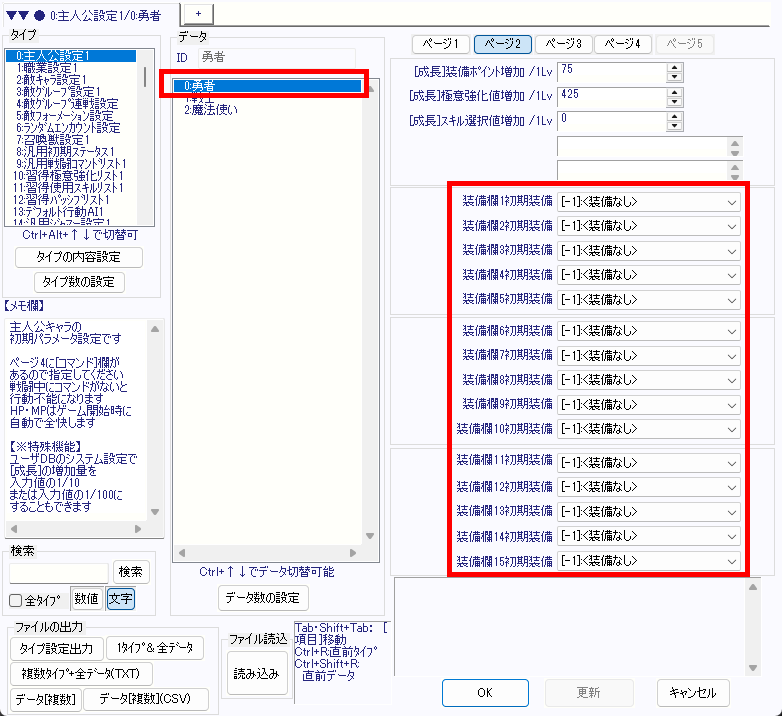Open the 装備欄1初期装備 dropdown
This screenshot has height=716, width=782.
pyautogui.click(x=649, y=201)
